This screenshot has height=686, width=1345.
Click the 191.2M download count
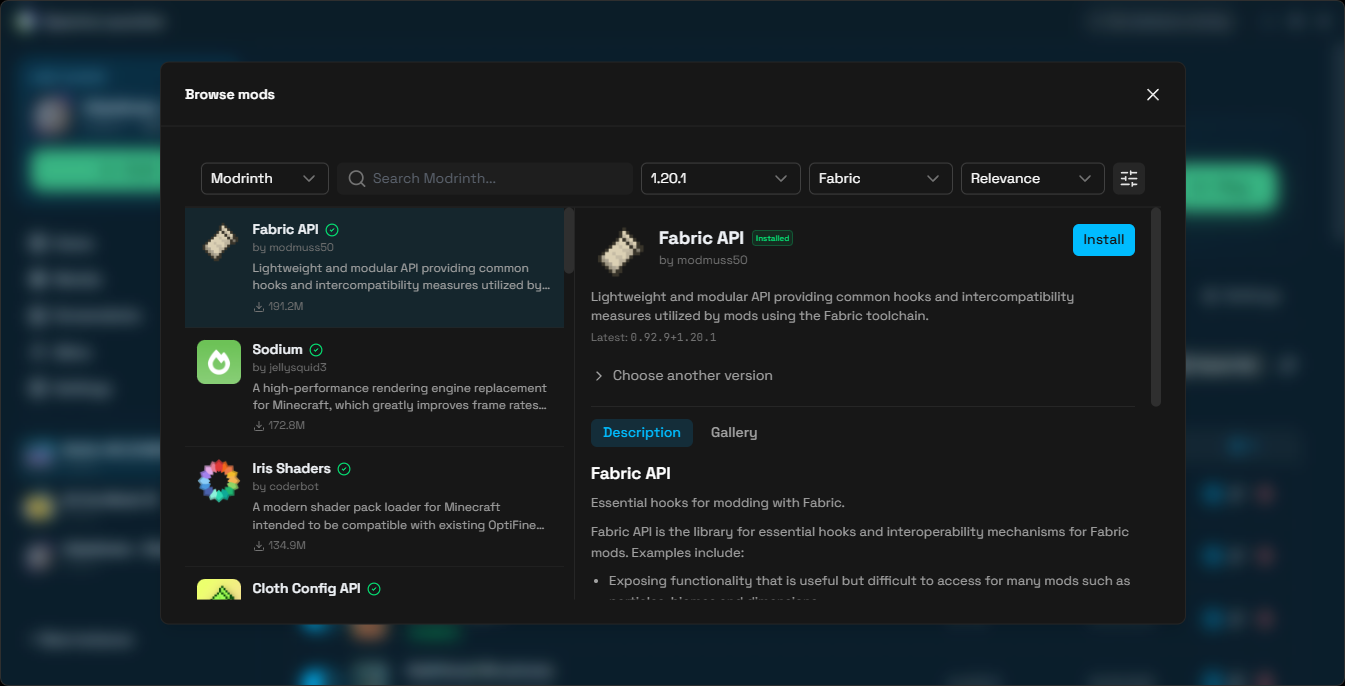pos(286,307)
